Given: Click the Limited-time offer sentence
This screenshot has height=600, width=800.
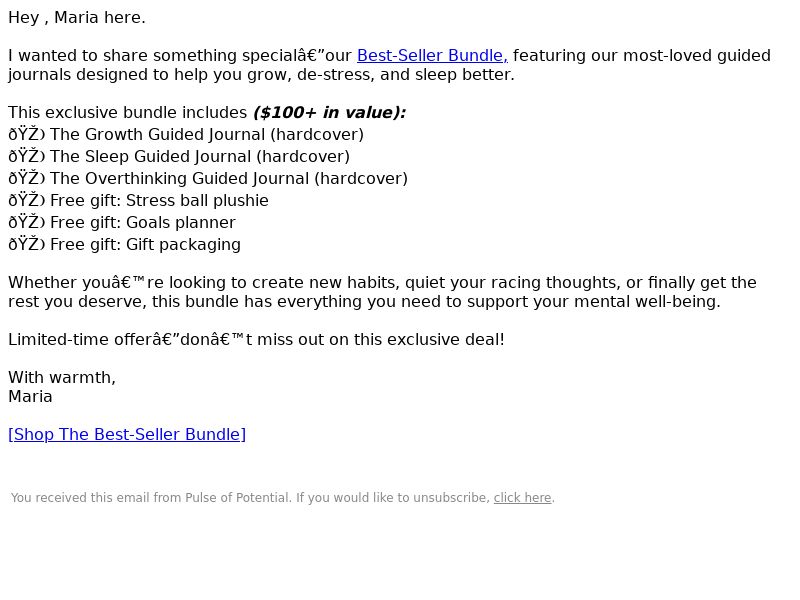Looking at the screenshot, I should pos(256,339).
